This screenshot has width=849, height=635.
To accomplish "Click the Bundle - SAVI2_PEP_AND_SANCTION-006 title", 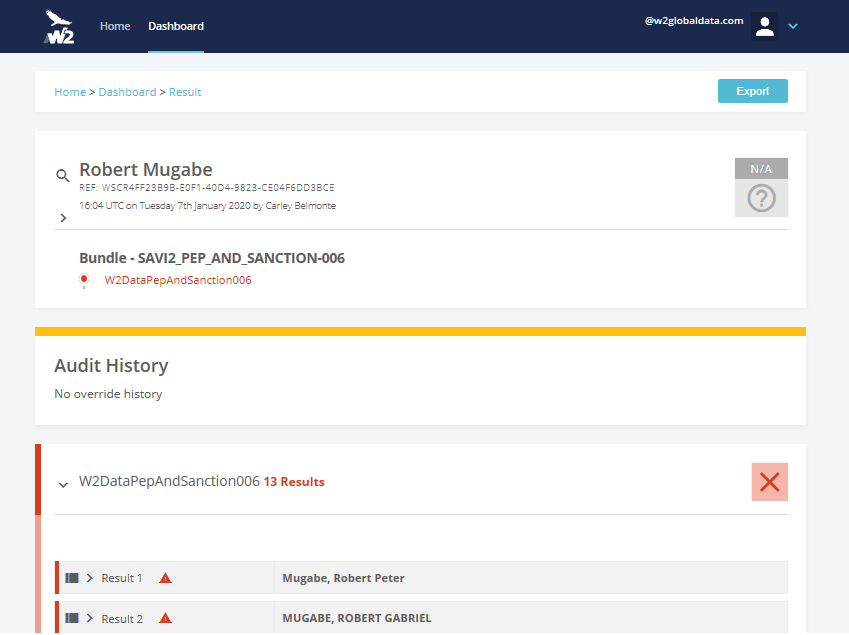I will pos(212,258).
